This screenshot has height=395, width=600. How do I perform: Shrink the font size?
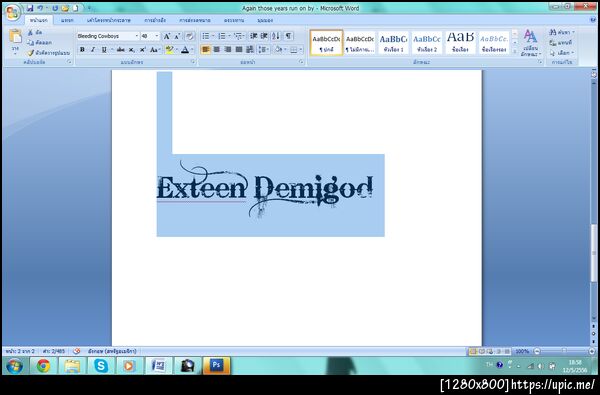[177, 36]
